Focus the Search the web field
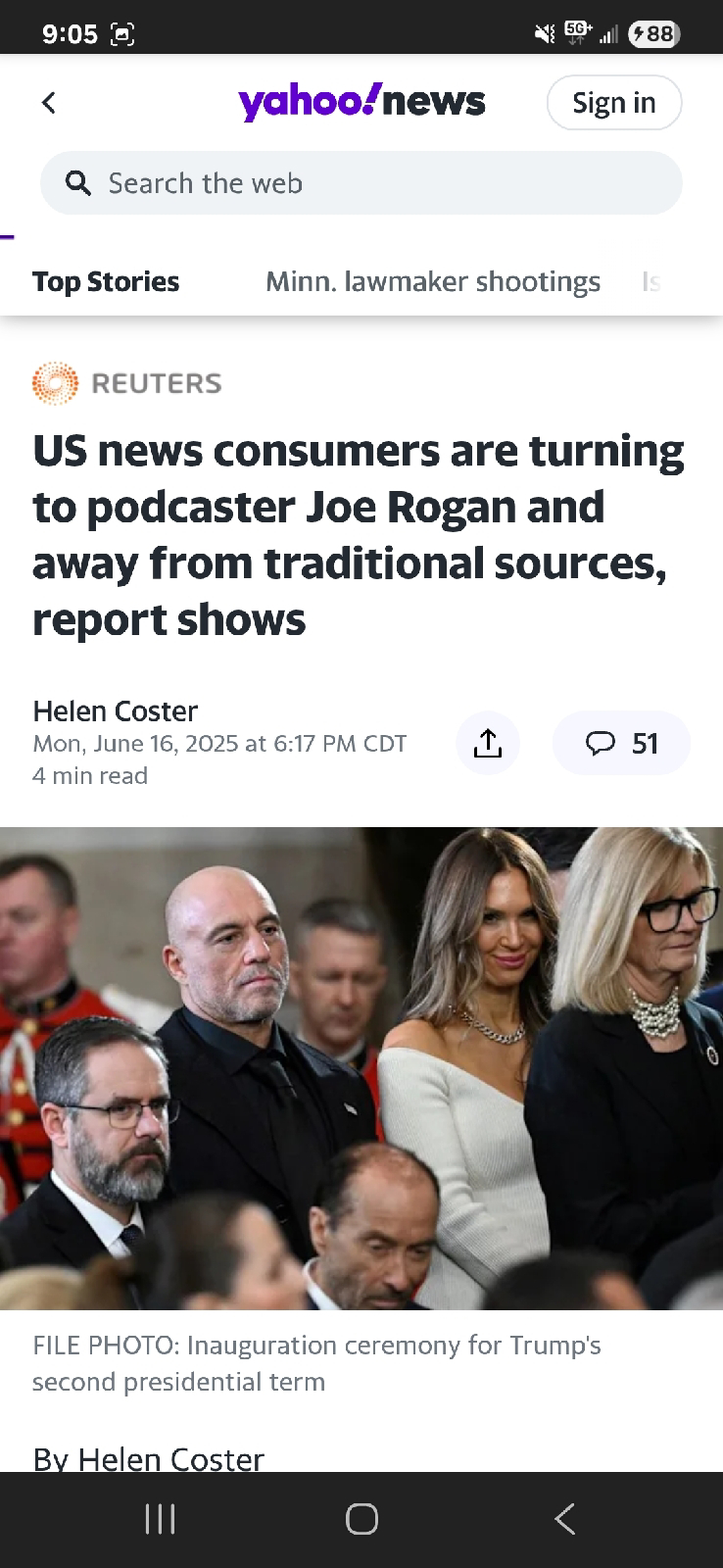The image size is (723, 1568). [x=361, y=183]
